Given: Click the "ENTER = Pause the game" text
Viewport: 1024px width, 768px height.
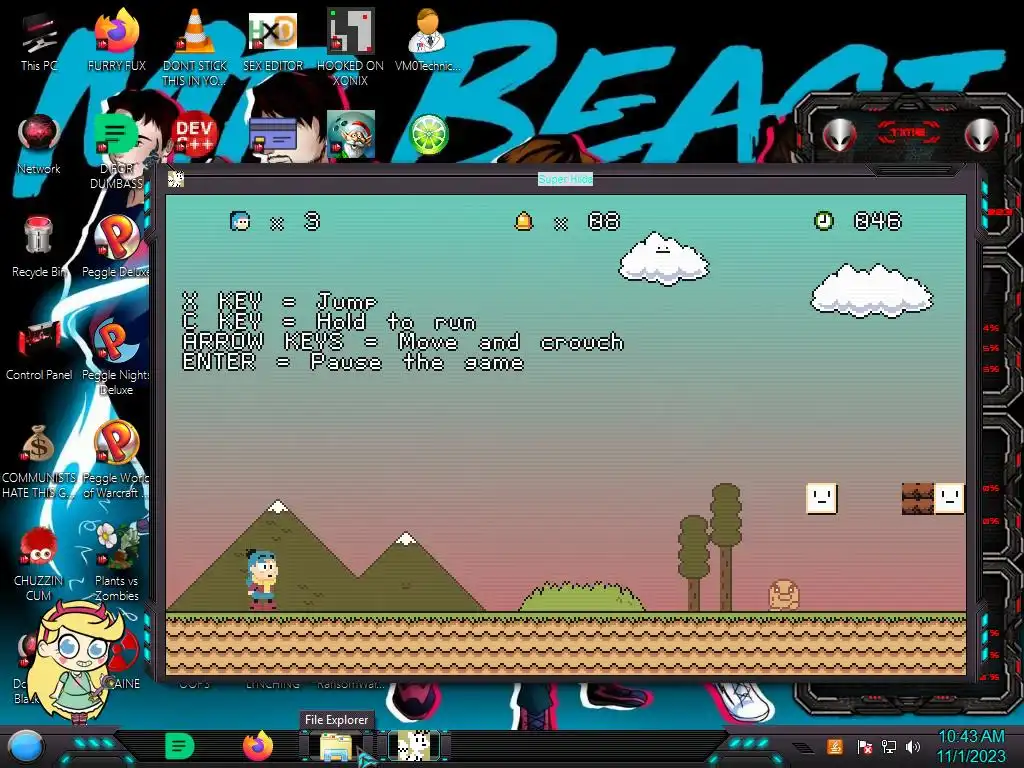Looking at the screenshot, I should 353,362.
